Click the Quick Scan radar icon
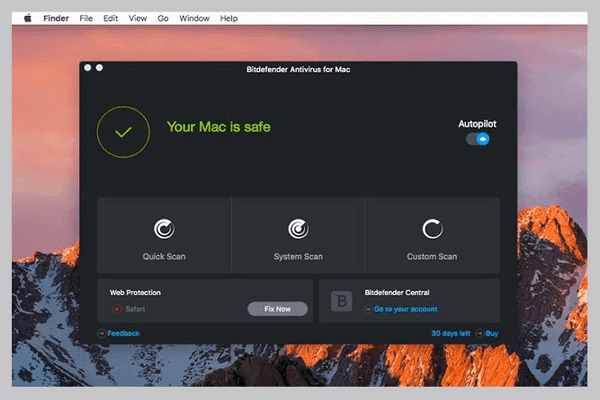The width and height of the screenshot is (600, 400). (164, 229)
